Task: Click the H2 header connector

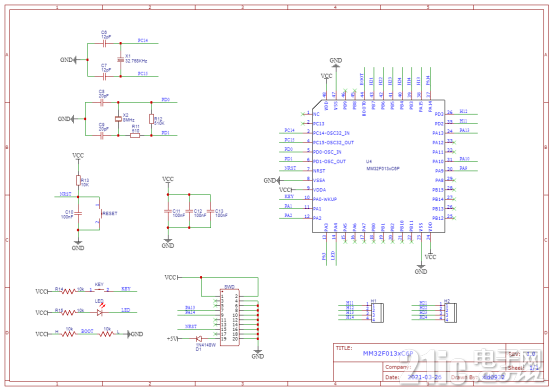Action: click(x=450, y=313)
